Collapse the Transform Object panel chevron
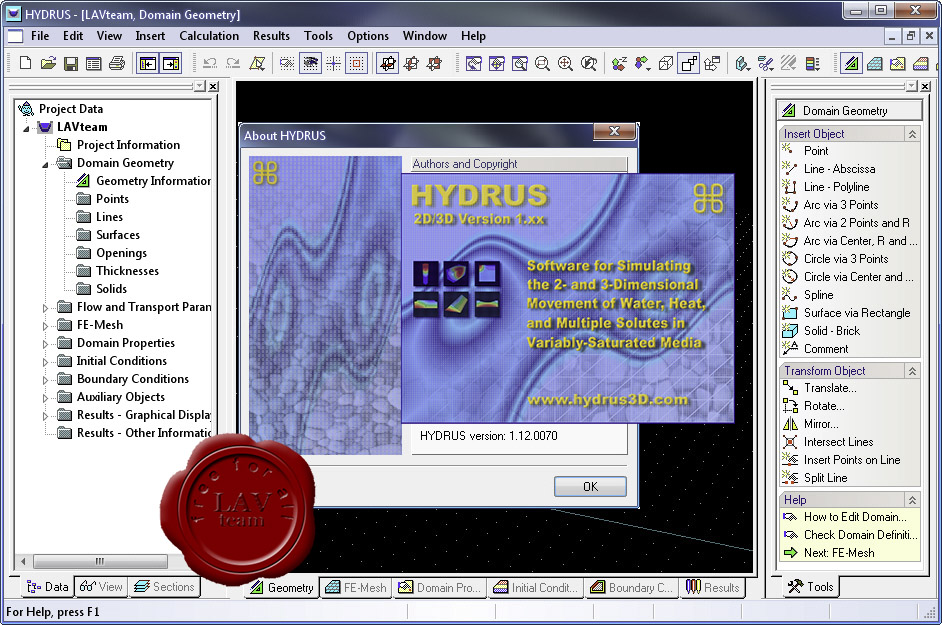Screen dimensions: 942x625 pos(912,371)
